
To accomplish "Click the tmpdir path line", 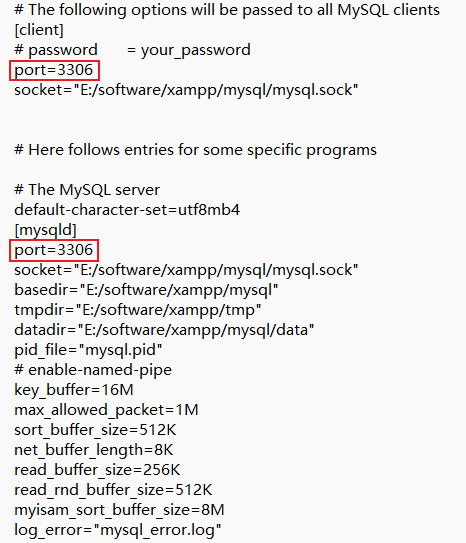I will point(137,310).
